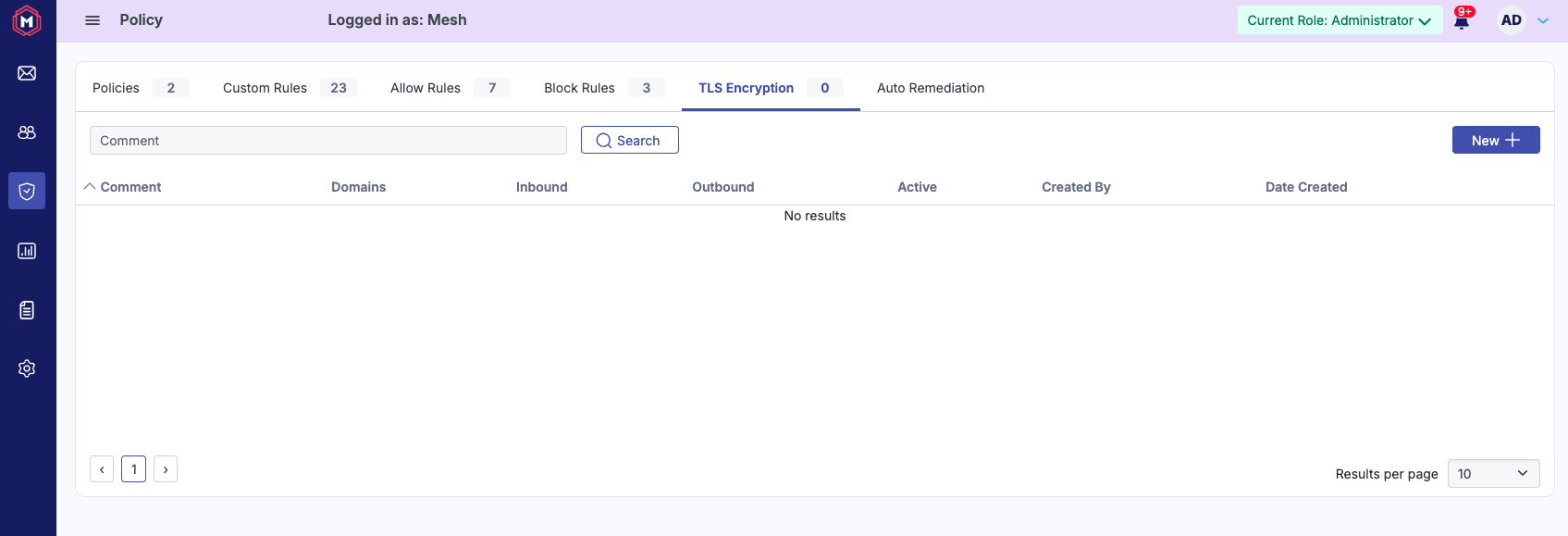Click the Search button

[629, 141]
